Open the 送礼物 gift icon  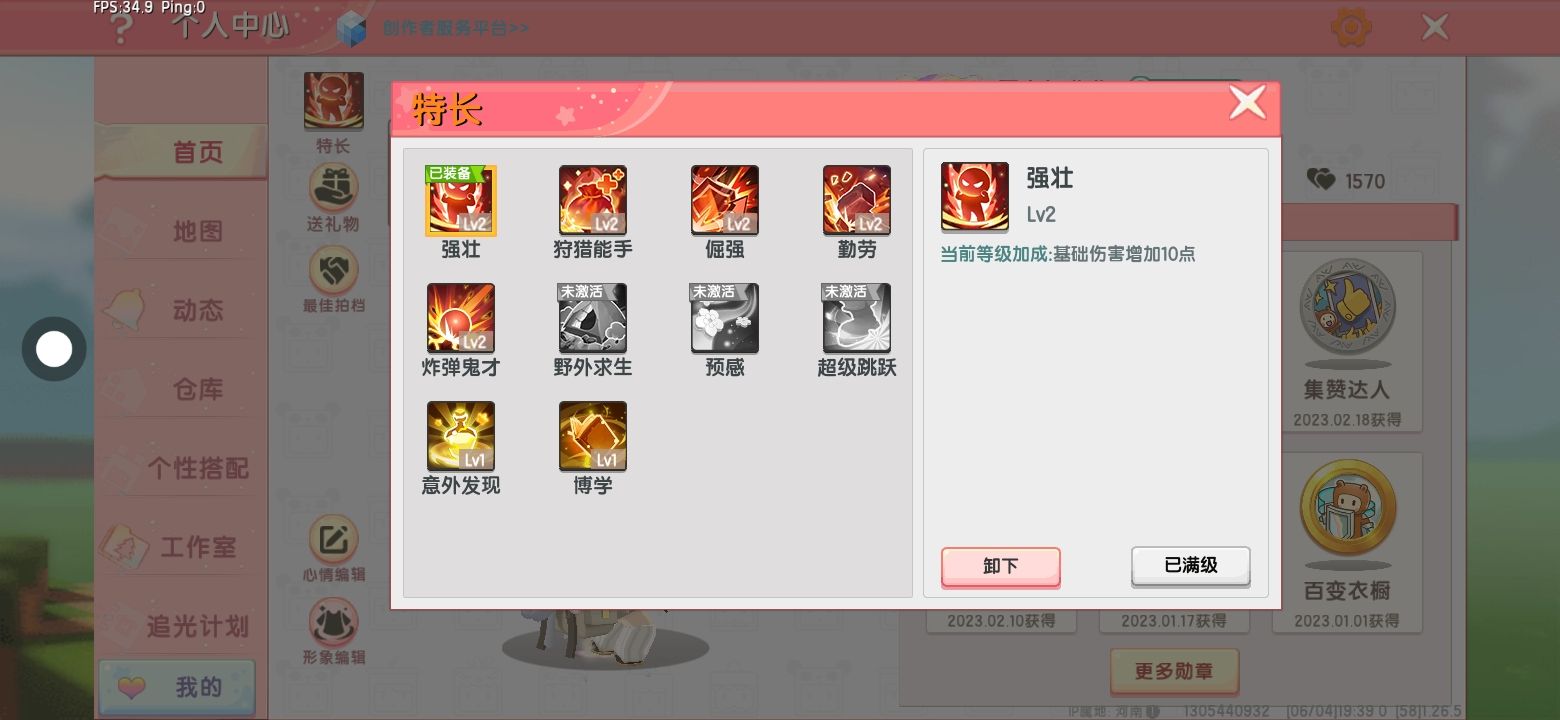tap(333, 198)
